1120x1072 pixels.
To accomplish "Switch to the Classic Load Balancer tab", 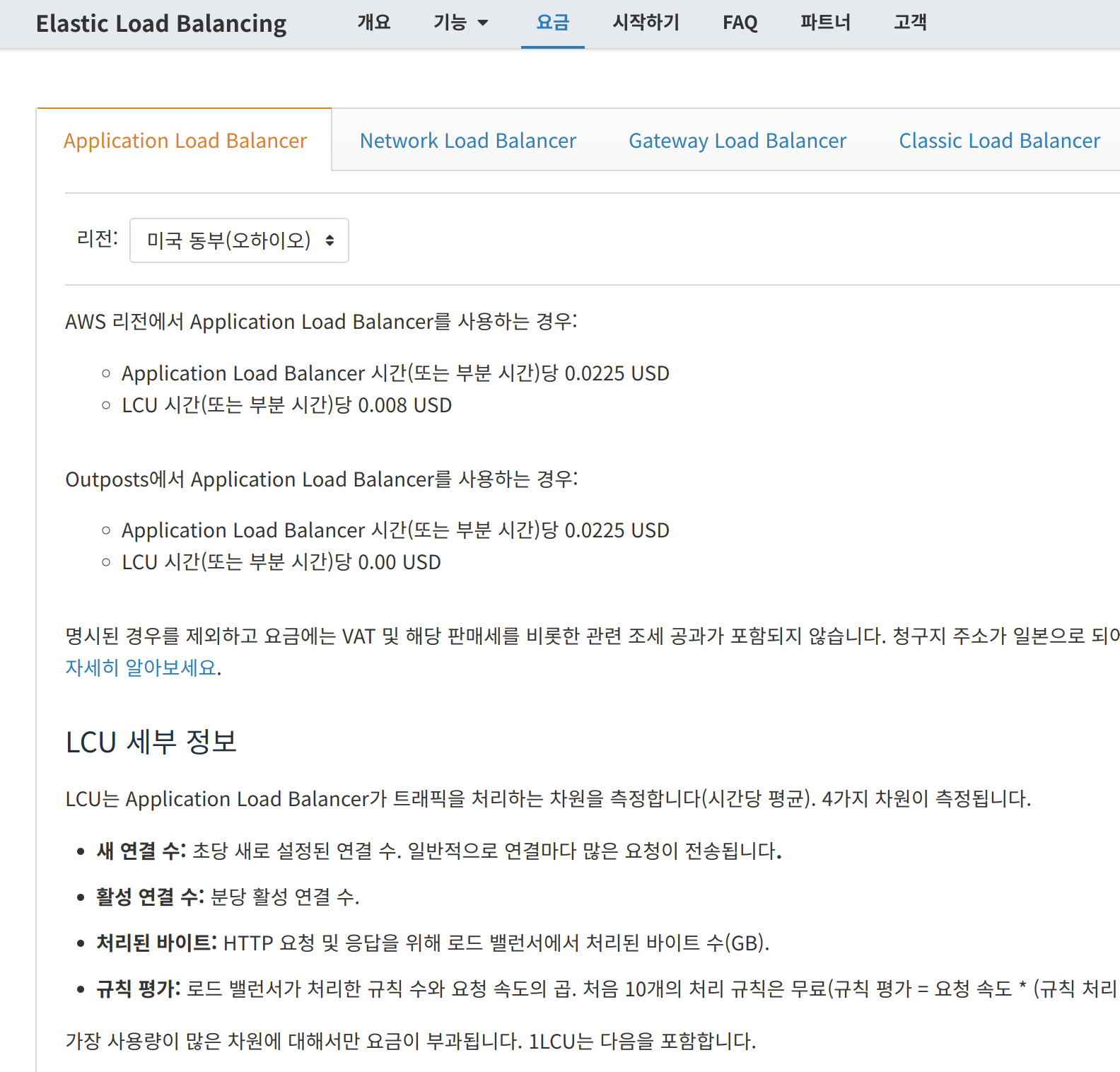I will point(999,141).
